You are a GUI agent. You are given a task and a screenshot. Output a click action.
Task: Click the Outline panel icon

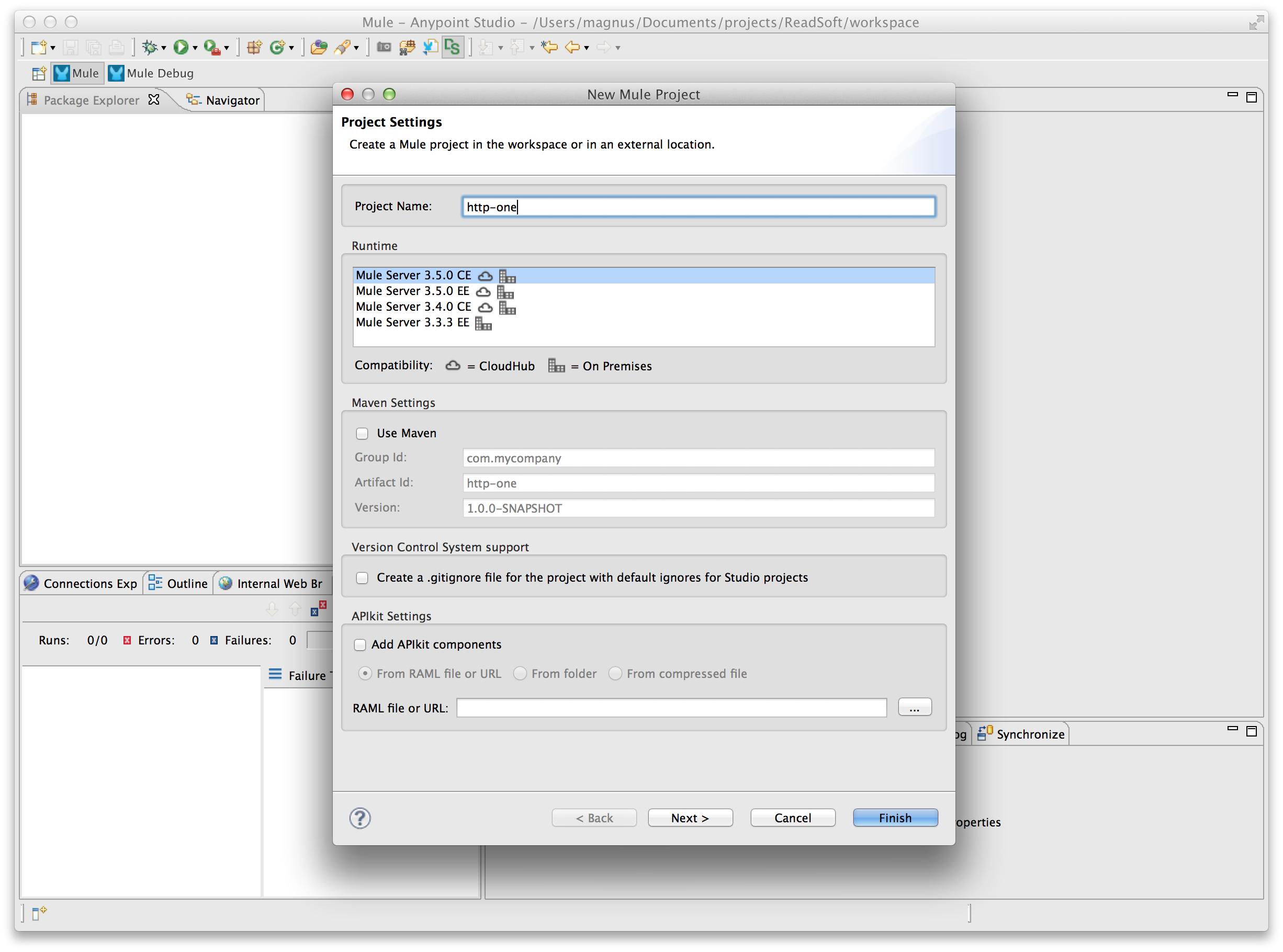tap(155, 582)
